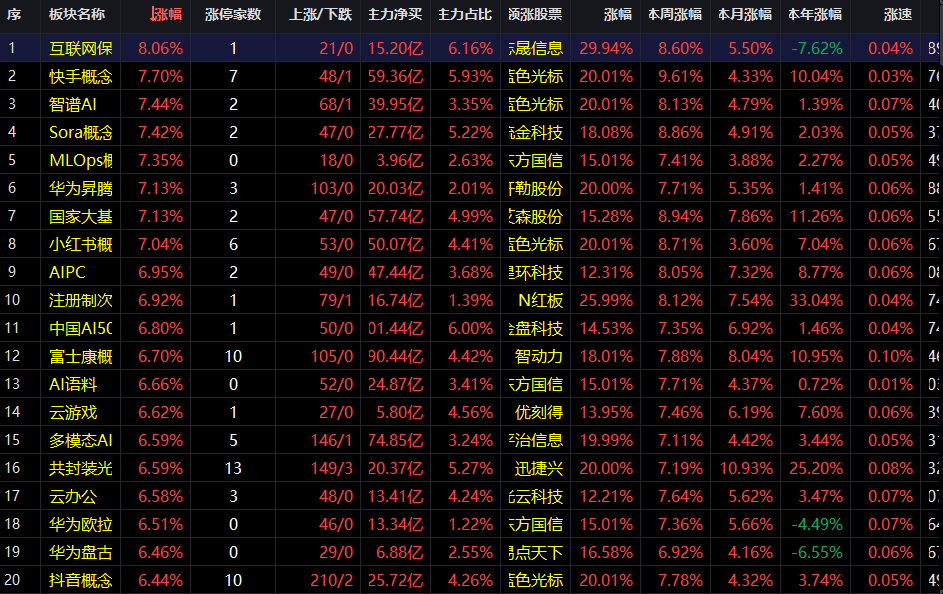Select the 互联网保 sector row name
Viewport: 943px width, 594px height.
coord(81,48)
